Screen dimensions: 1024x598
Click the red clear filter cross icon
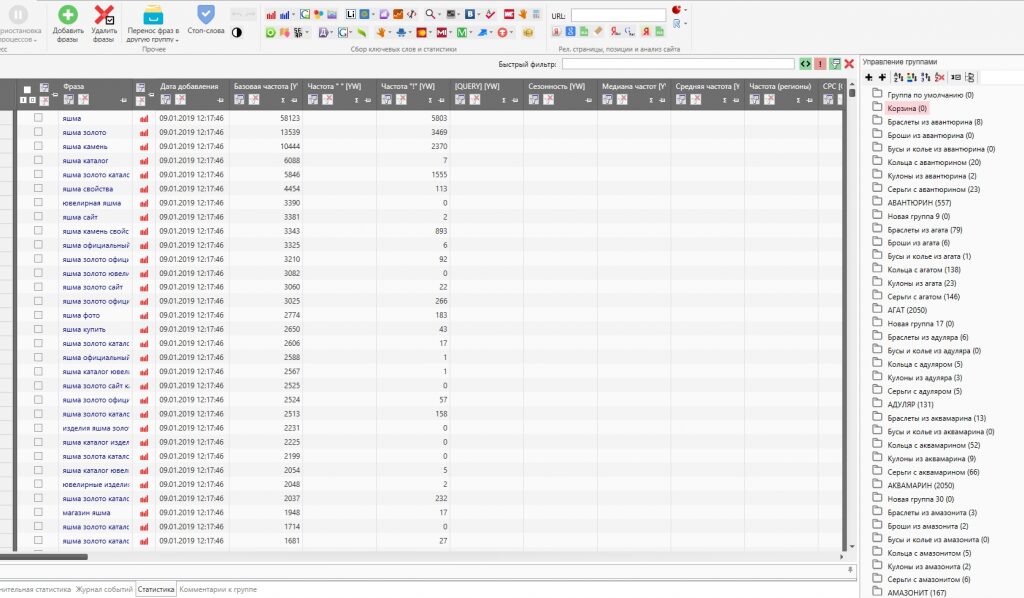coord(849,64)
